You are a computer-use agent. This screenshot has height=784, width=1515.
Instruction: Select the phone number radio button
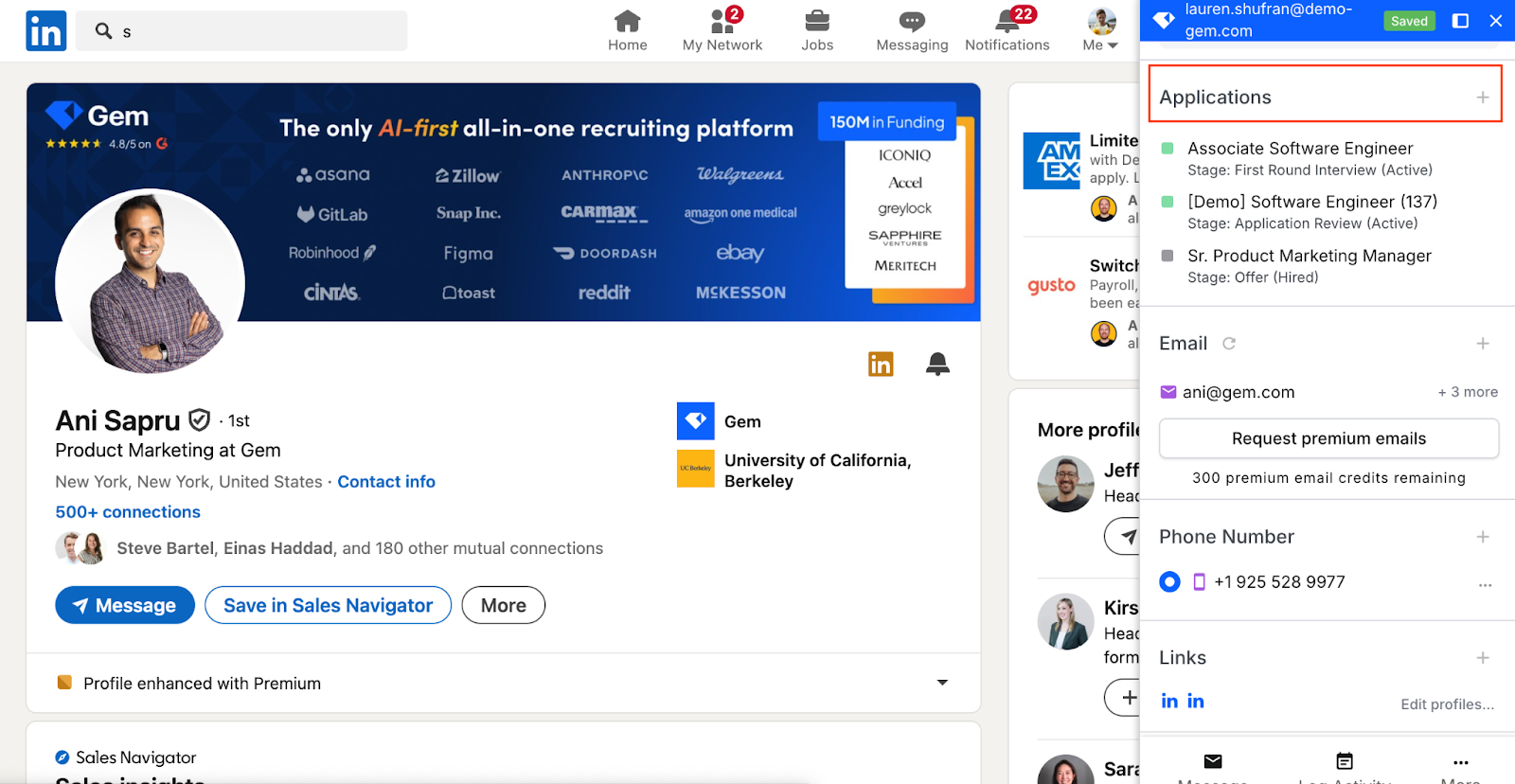pyautogui.click(x=1169, y=581)
